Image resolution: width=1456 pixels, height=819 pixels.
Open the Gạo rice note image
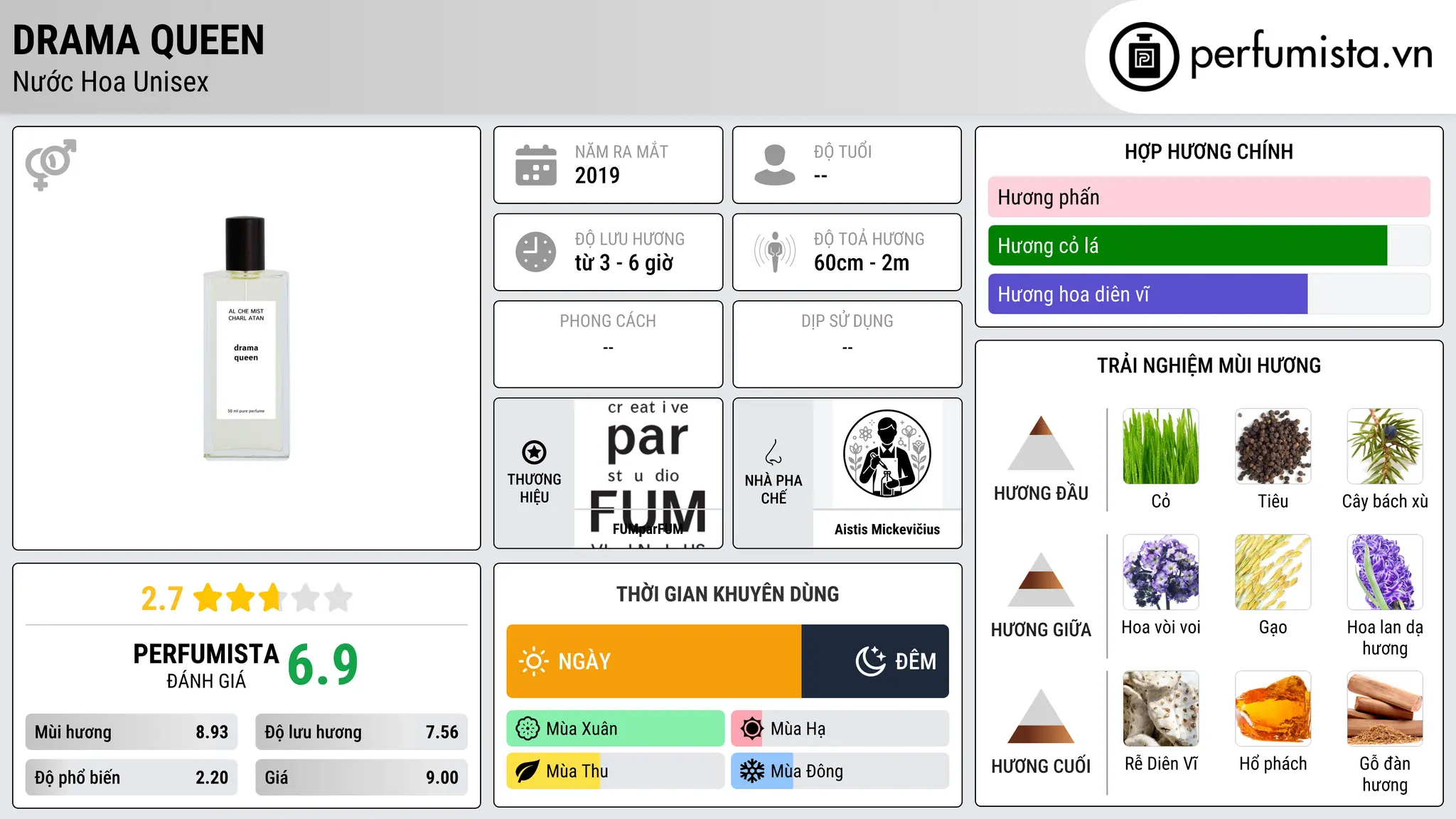1273,572
